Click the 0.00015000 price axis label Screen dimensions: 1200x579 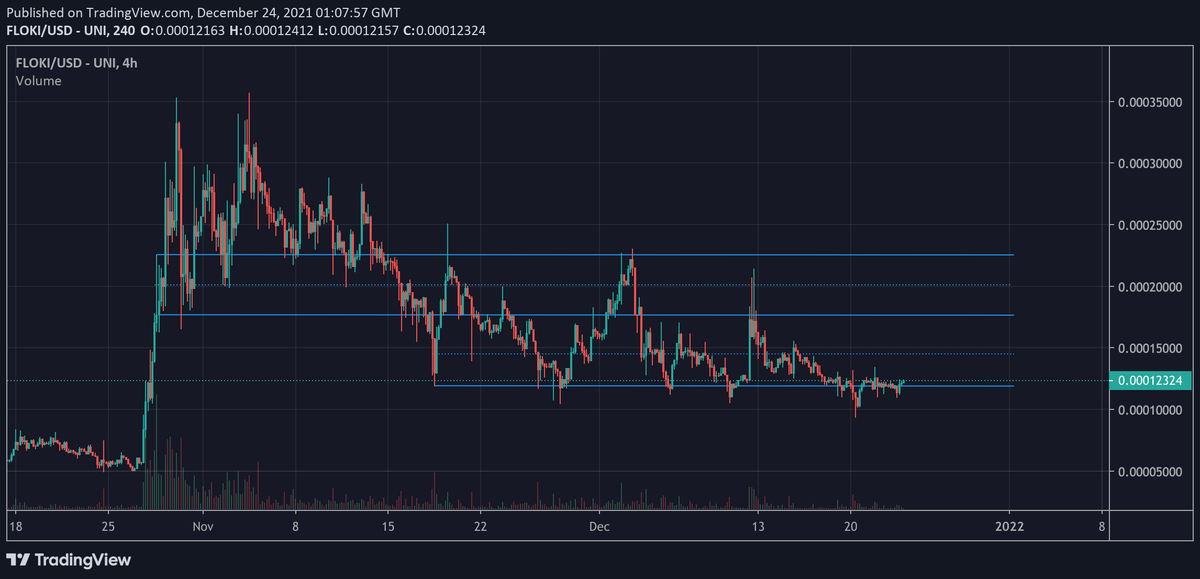pyautogui.click(x=1151, y=348)
